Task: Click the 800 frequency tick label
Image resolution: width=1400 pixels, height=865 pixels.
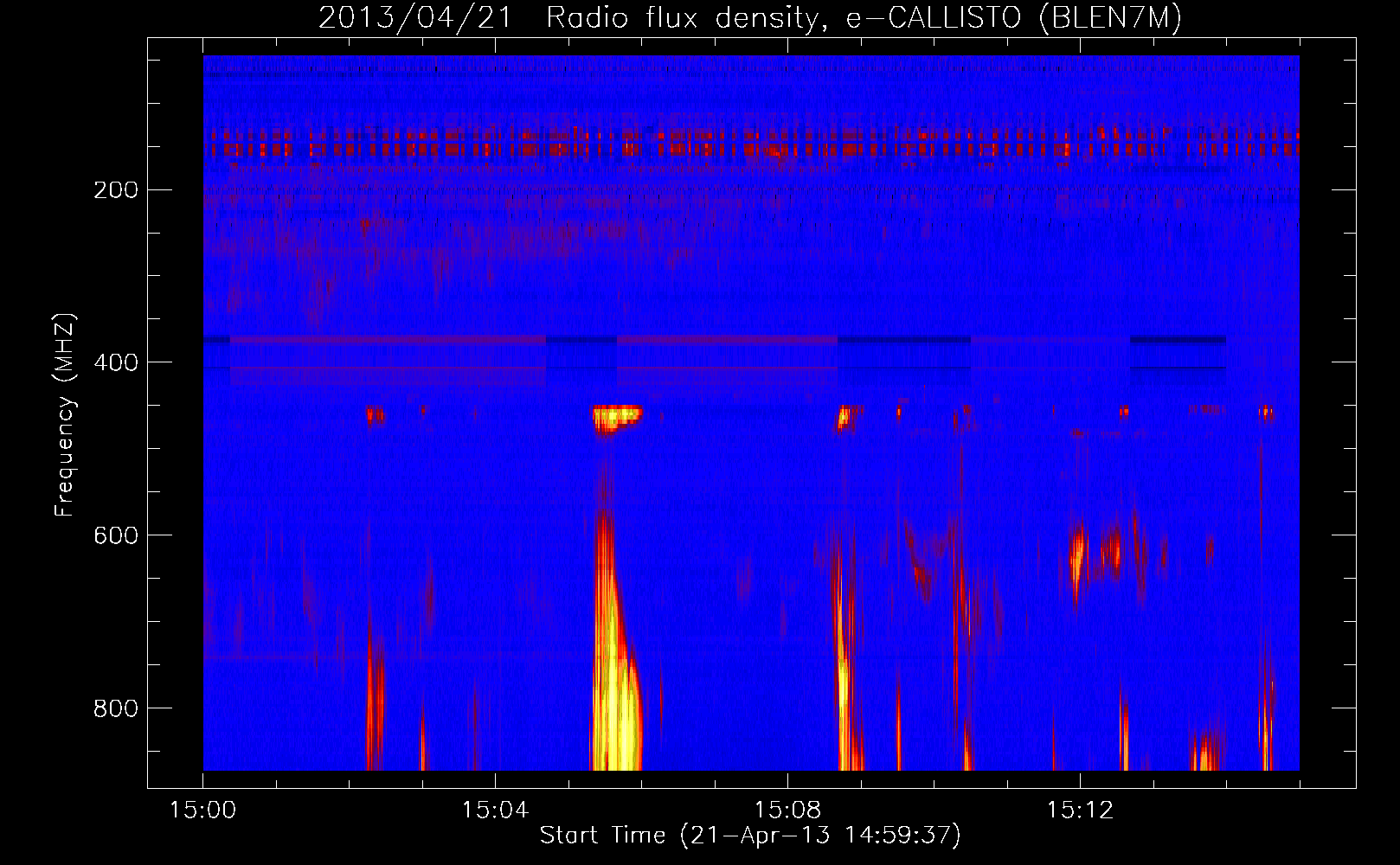Action: pyautogui.click(x=116, y=708)
